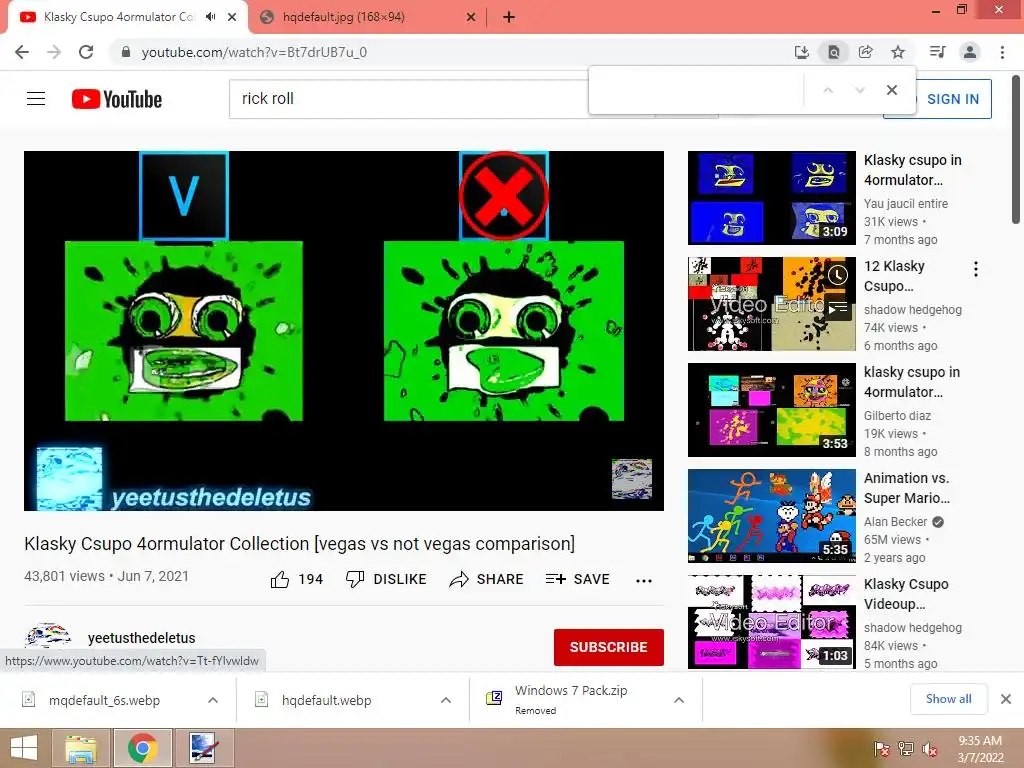Image resolution: width=1024 pixels, height=768 pixels.
Task: Open yeetusthedeletus channel name link
Action: coord(142,638)
